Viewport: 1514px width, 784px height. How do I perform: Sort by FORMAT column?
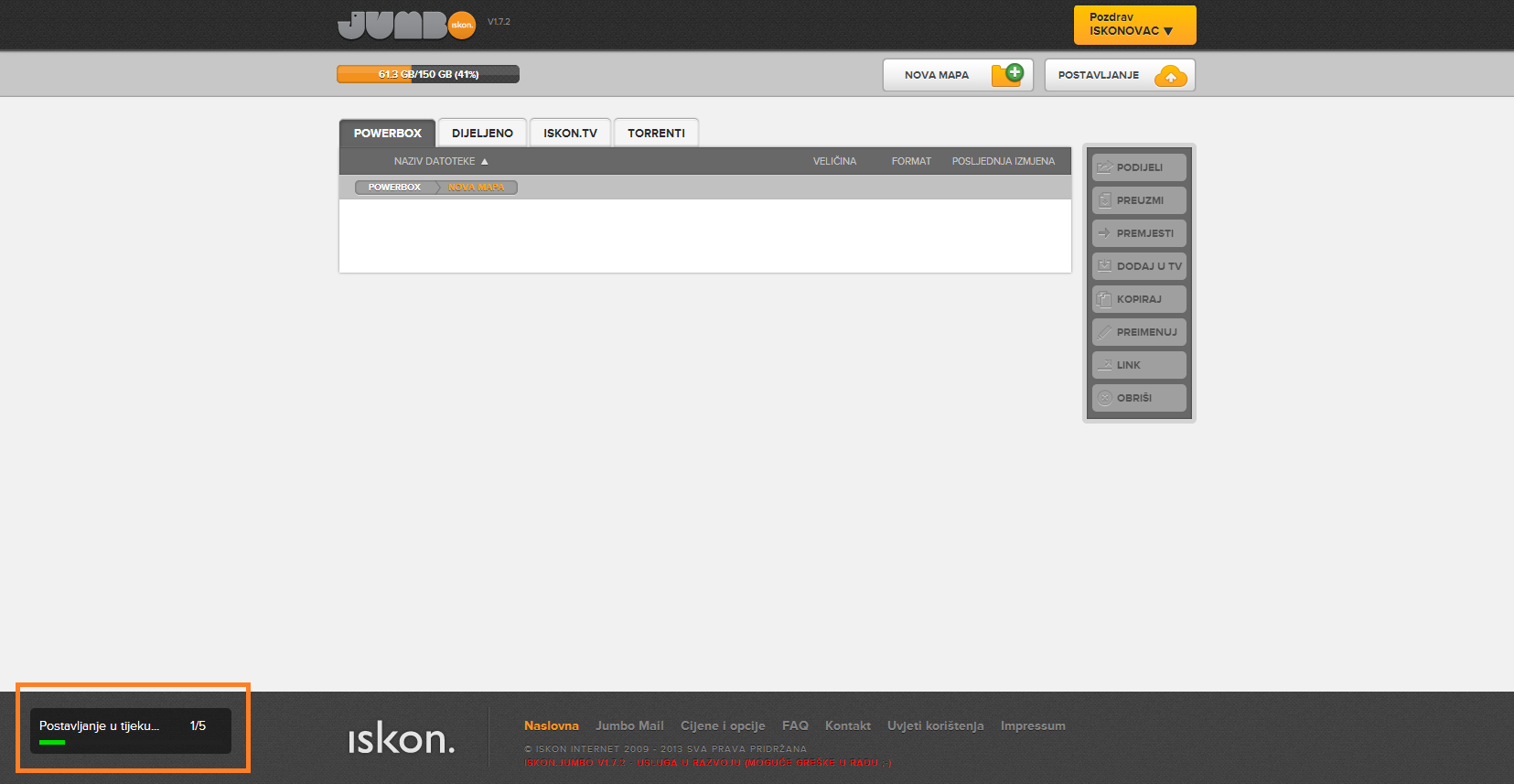(911, 161)
